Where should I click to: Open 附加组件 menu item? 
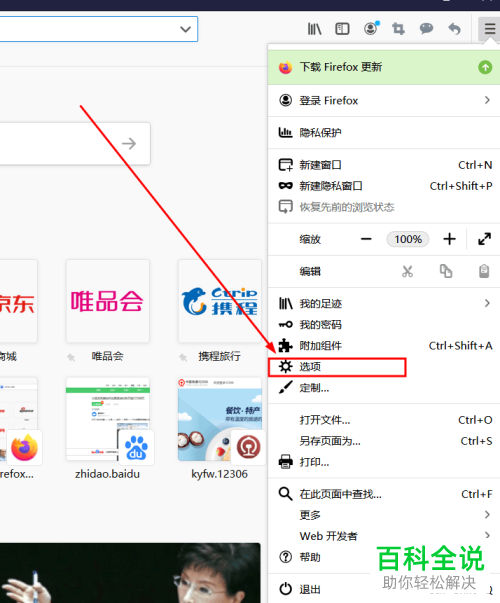click(384, 346)
